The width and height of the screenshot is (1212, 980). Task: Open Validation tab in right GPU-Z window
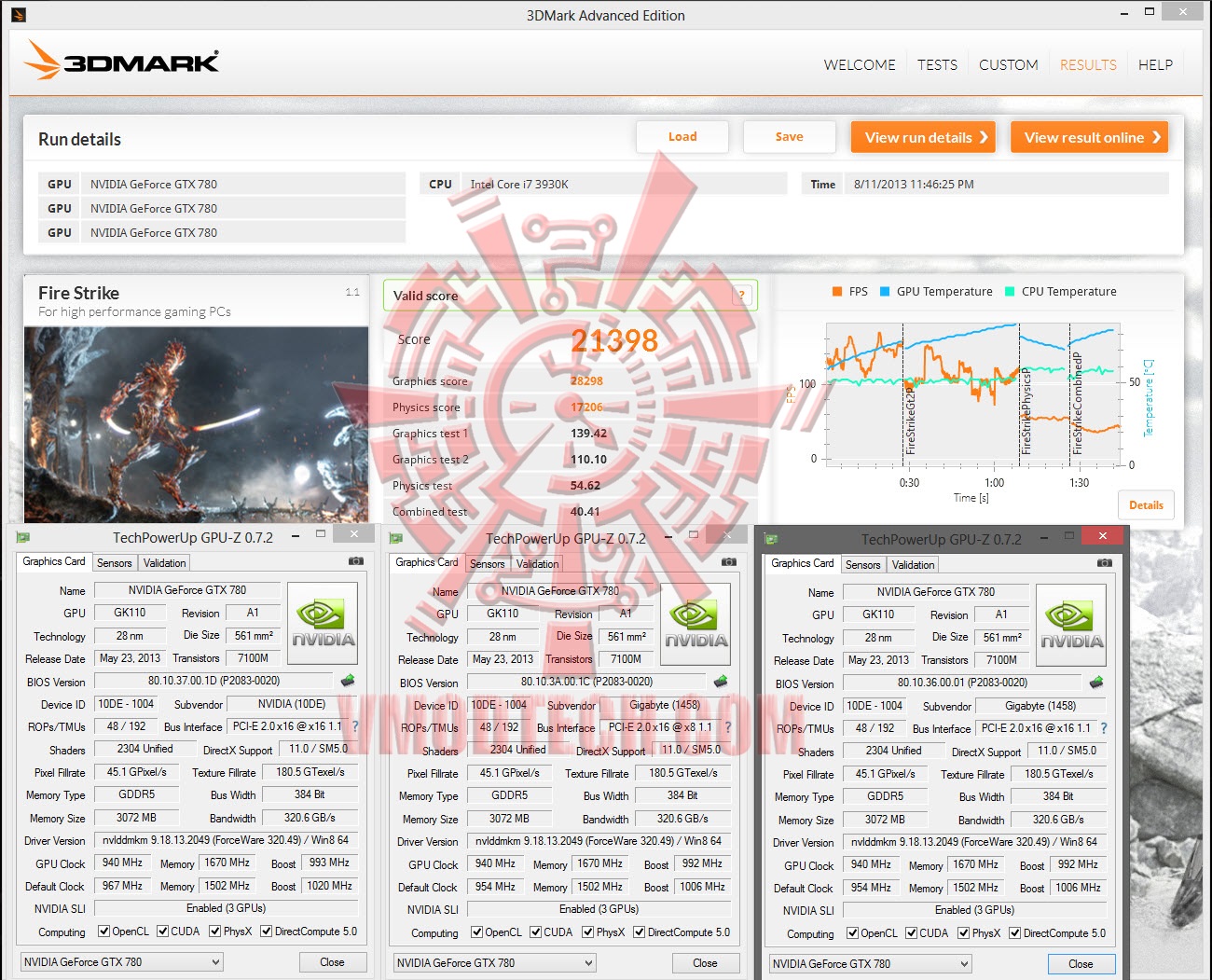[914, 565]
